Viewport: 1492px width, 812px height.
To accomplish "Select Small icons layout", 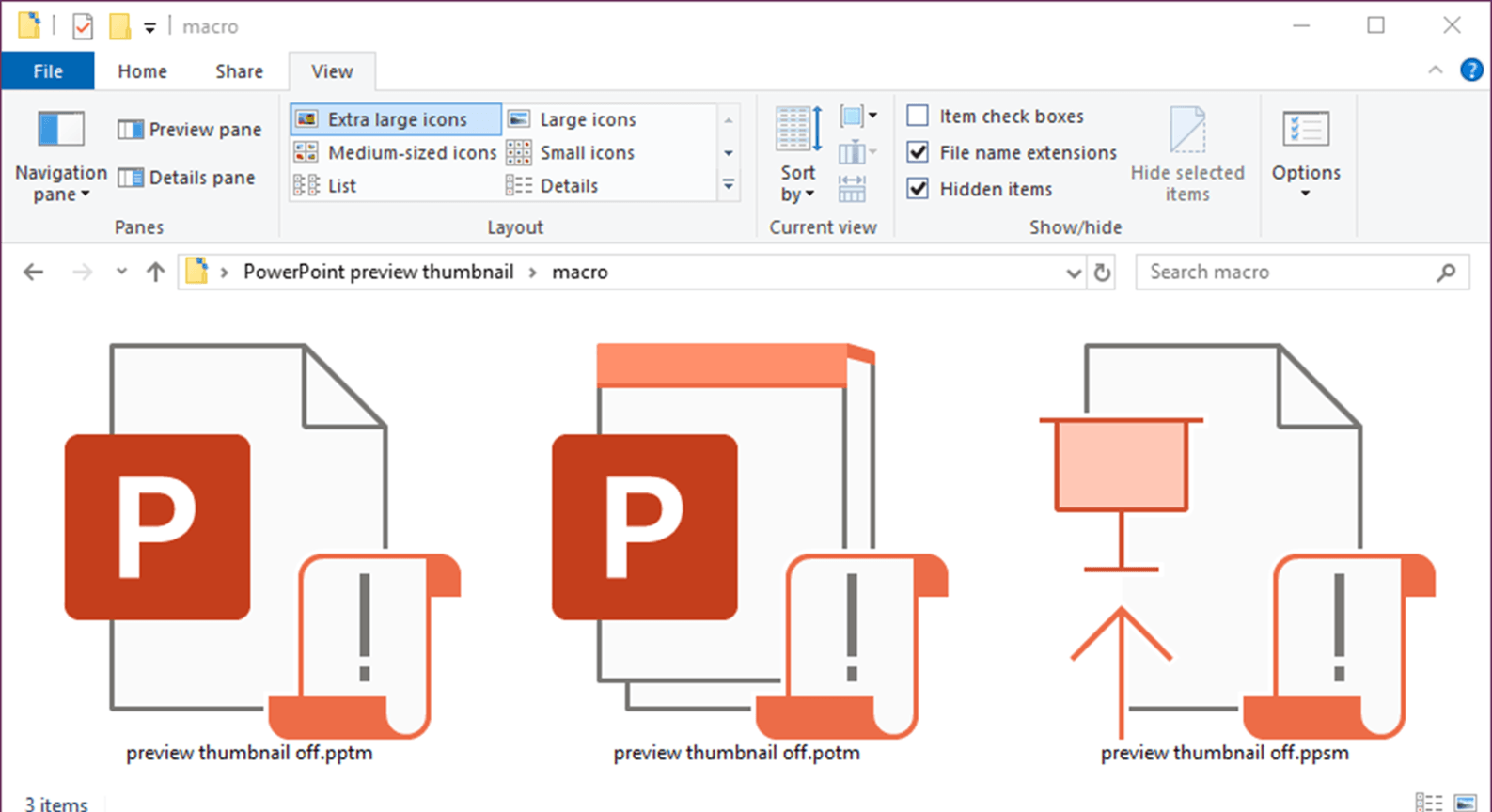I will 571,152.
